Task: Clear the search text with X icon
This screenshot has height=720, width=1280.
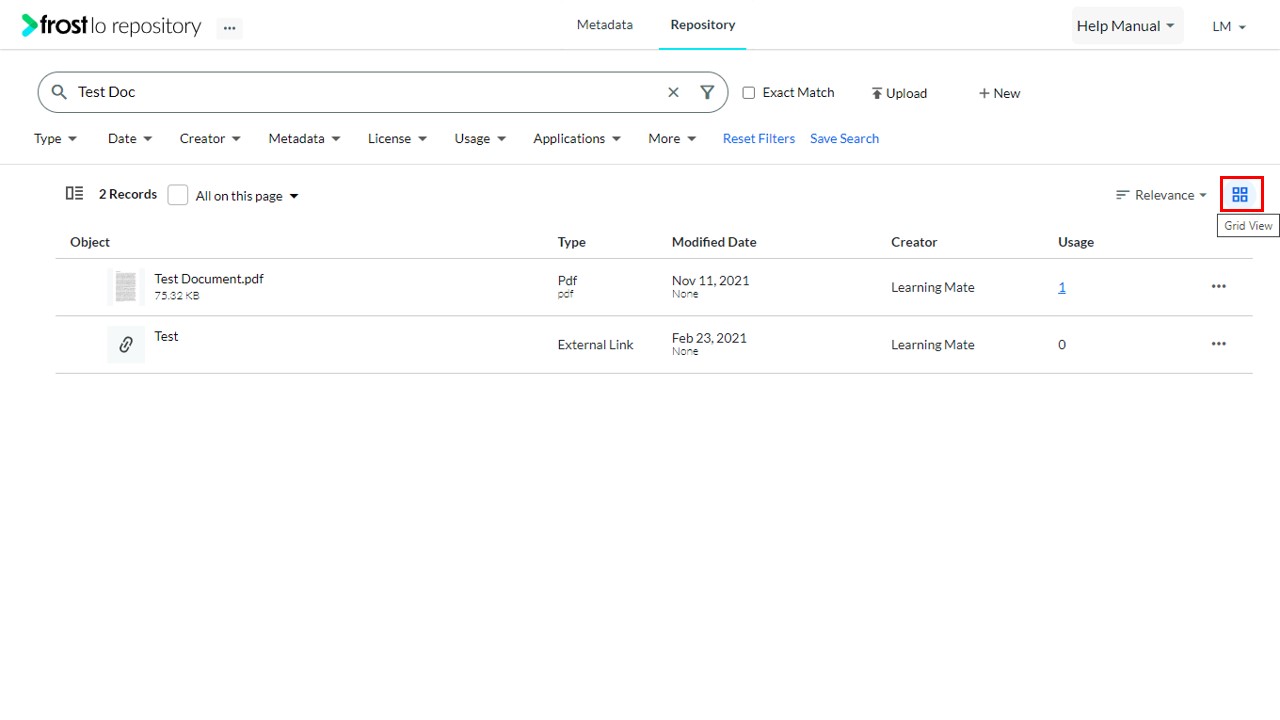Action: (673, 92)
